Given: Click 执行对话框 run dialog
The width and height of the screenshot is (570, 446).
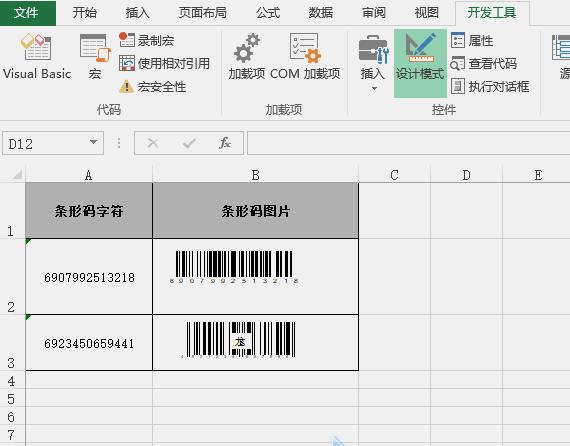Looking at the screenshot, I should pos(490,87).
